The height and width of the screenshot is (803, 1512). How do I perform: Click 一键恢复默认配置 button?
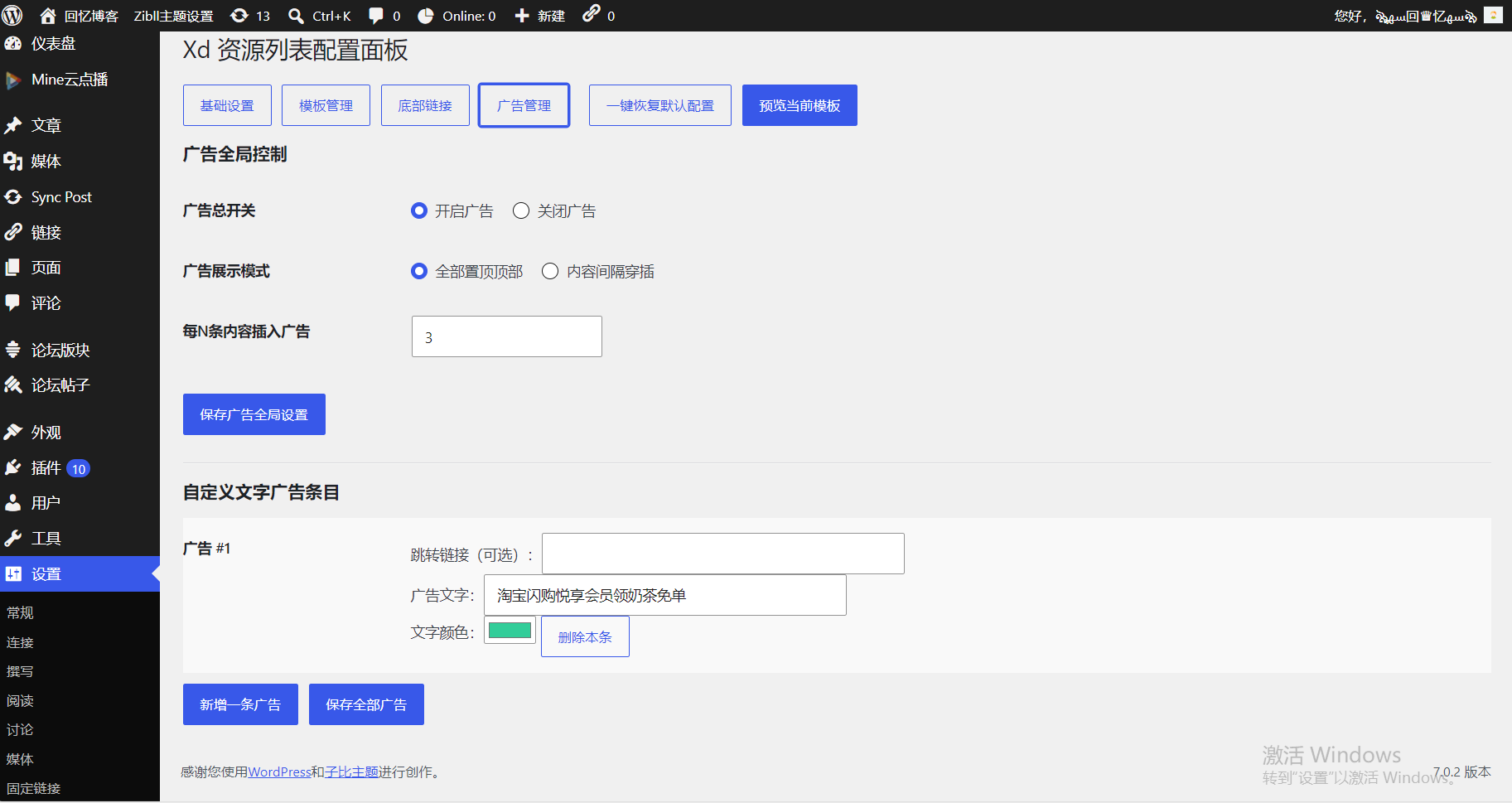coord(660,105)
